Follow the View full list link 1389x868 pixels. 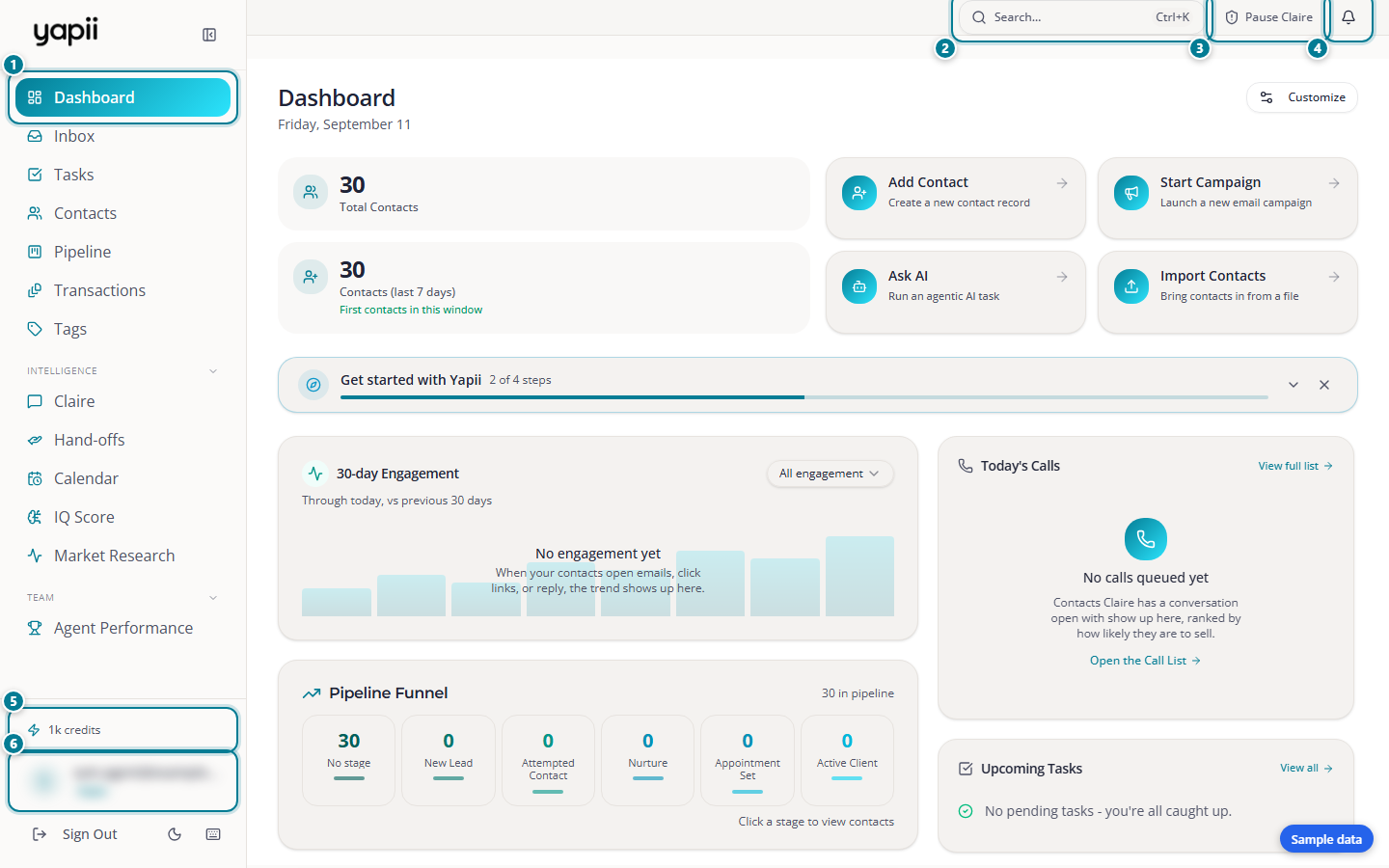pyautogui.click(x=1295, y=466)
